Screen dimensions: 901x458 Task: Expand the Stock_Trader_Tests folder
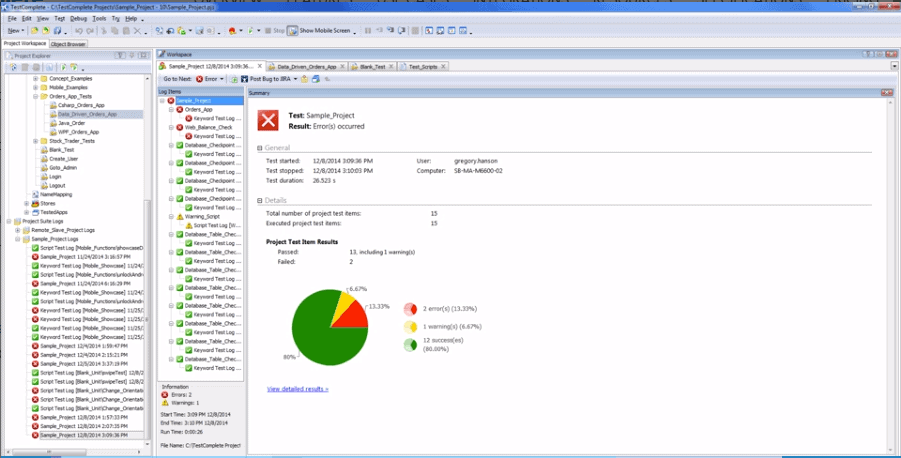(36, 141)
